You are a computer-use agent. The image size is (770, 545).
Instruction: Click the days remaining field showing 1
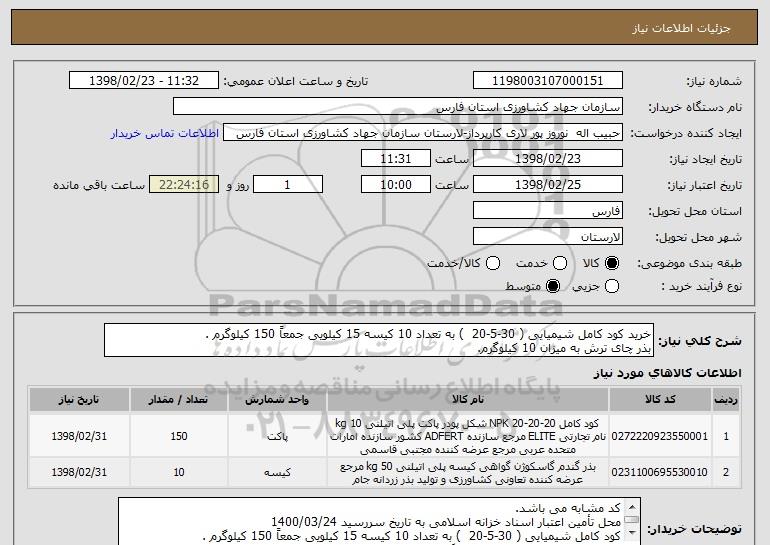[288, 185]
